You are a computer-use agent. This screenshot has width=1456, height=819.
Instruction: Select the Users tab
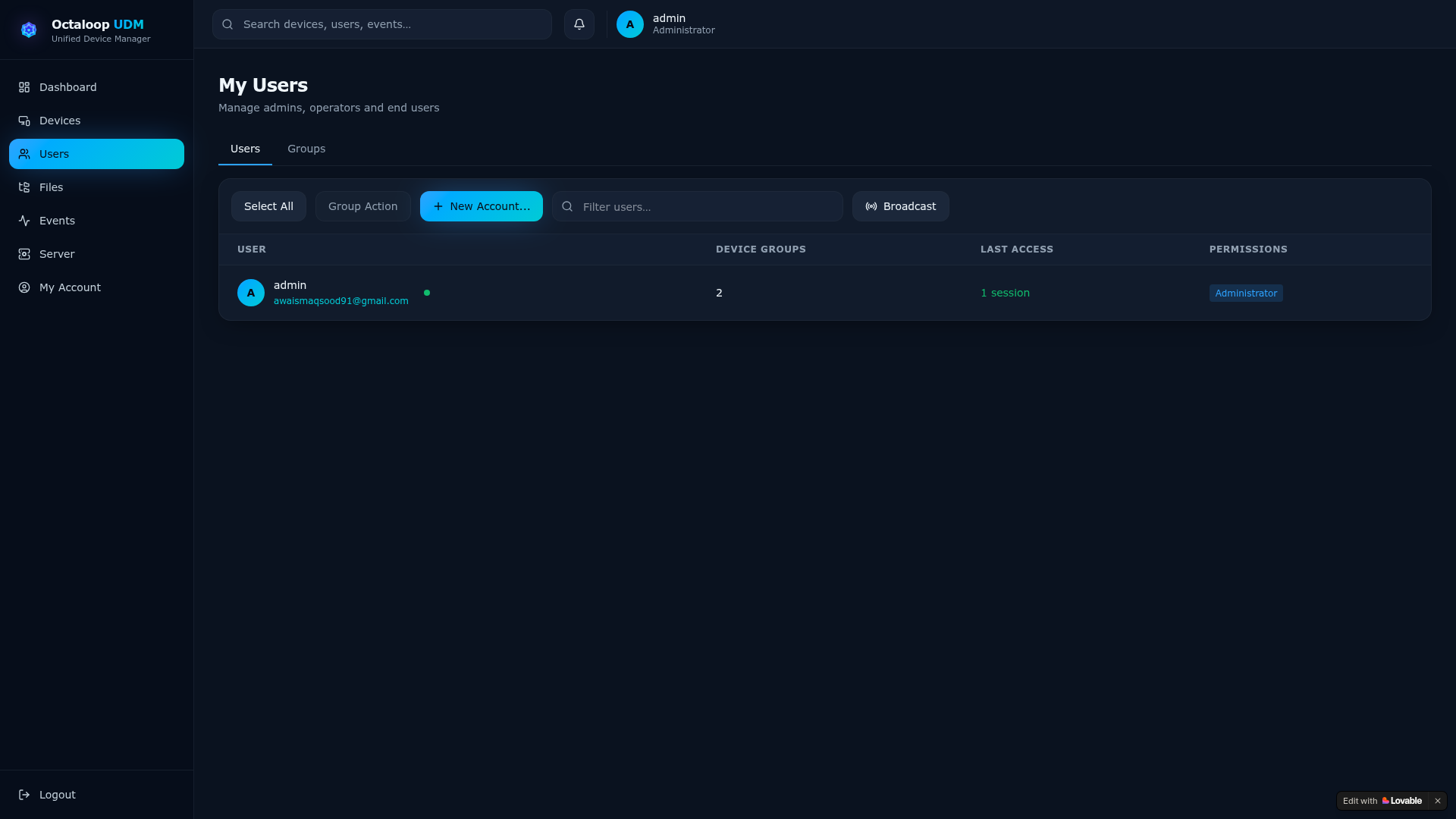[x=245, y=149]
